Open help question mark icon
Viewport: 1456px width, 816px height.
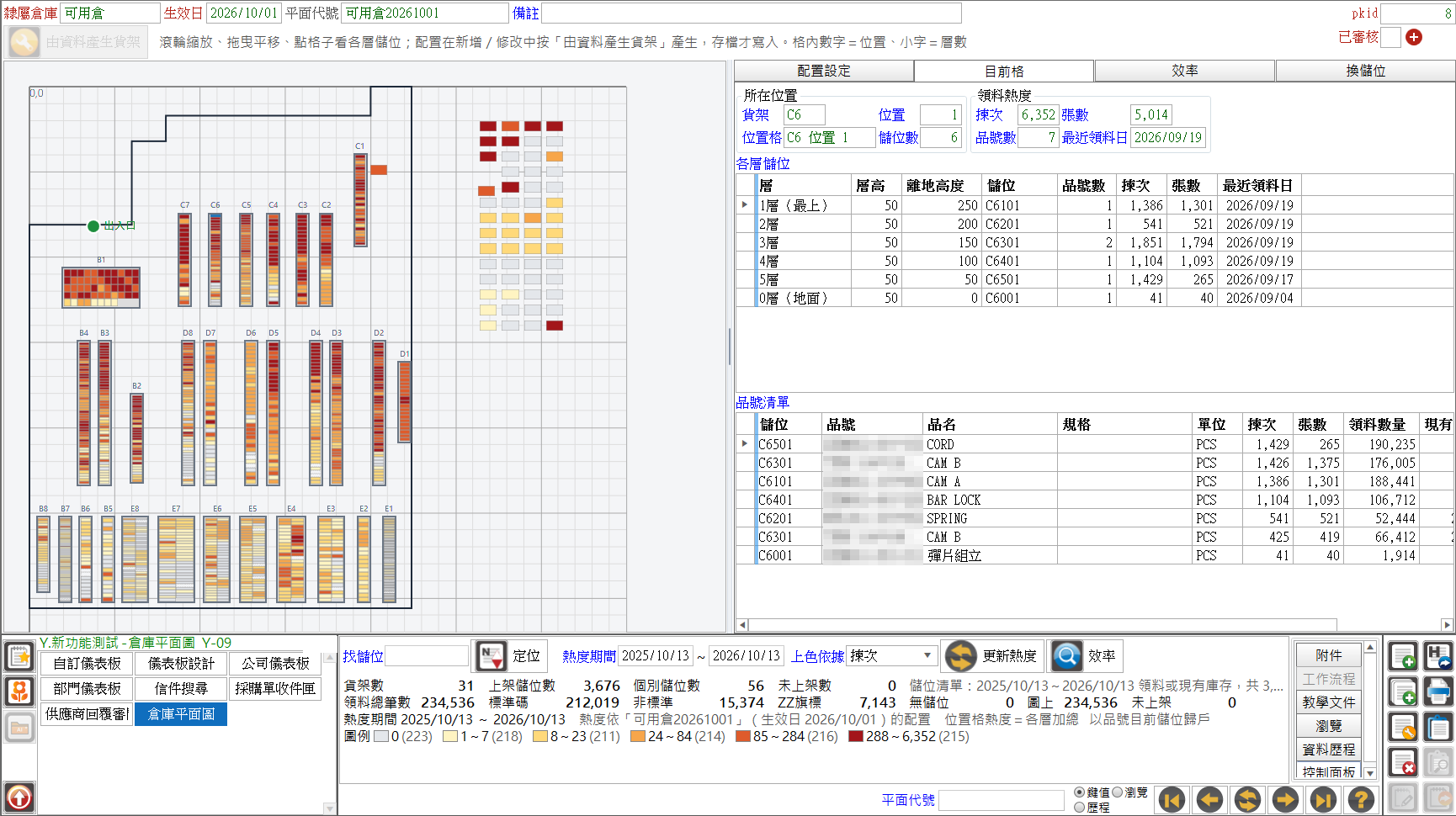[1361, 799]
